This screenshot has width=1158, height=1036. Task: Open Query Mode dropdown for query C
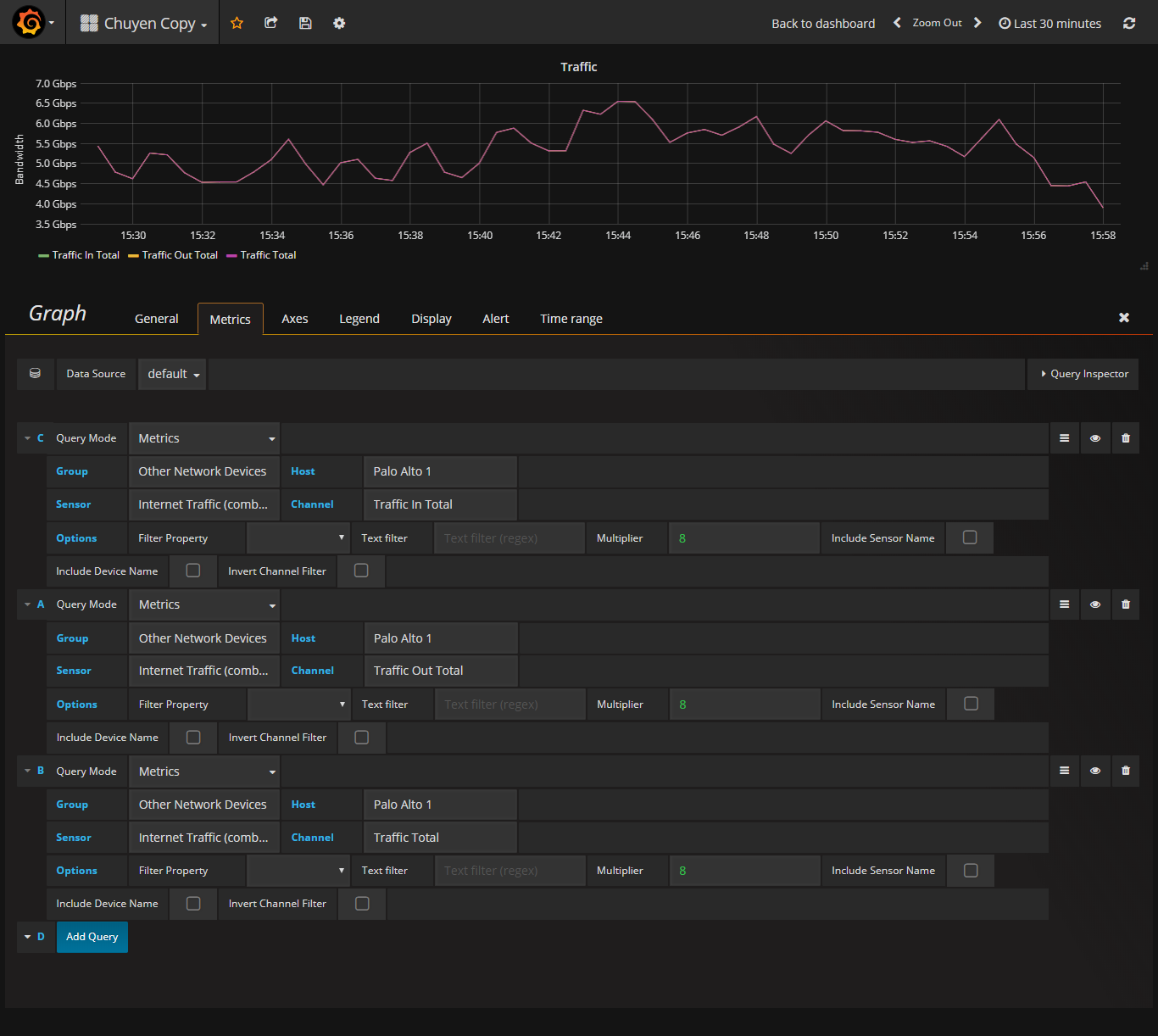point(204,438)
